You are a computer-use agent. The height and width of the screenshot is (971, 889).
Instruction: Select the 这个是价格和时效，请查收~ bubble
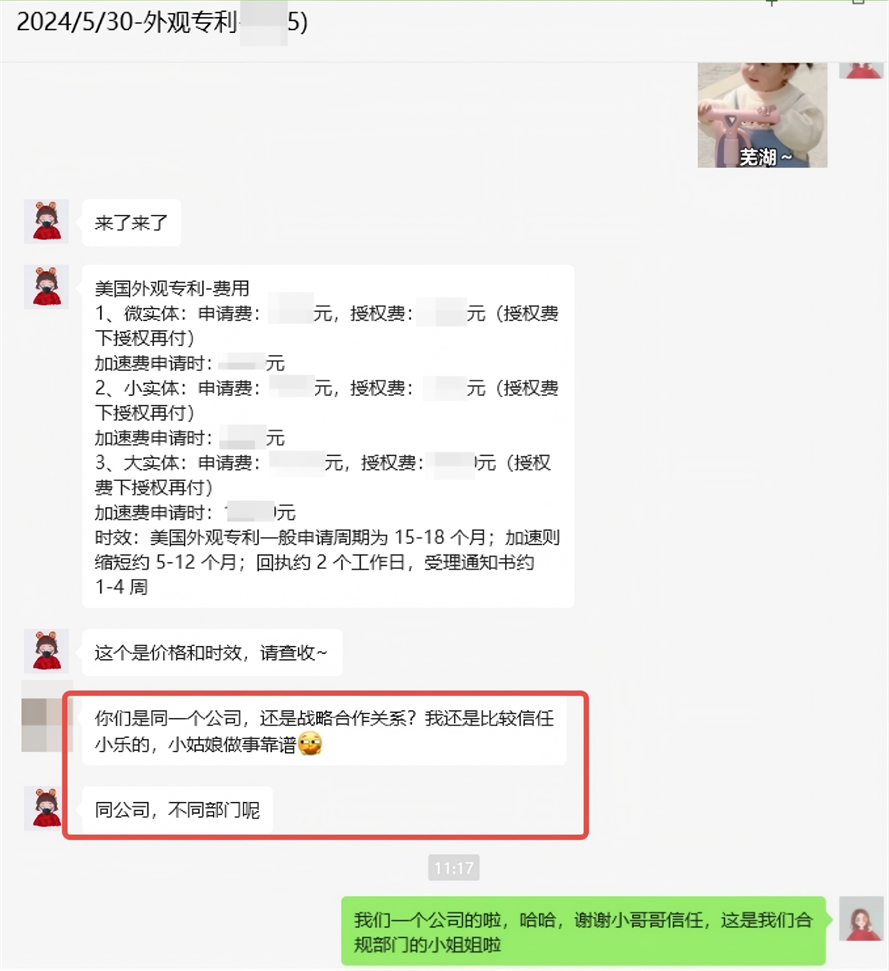click(x=212, y=653)
